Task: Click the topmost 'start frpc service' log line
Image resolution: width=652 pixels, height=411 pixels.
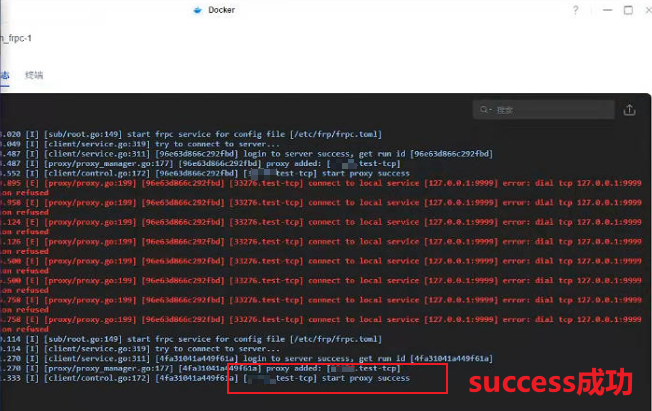Action: pyautogui.click(x=200, y=133)
